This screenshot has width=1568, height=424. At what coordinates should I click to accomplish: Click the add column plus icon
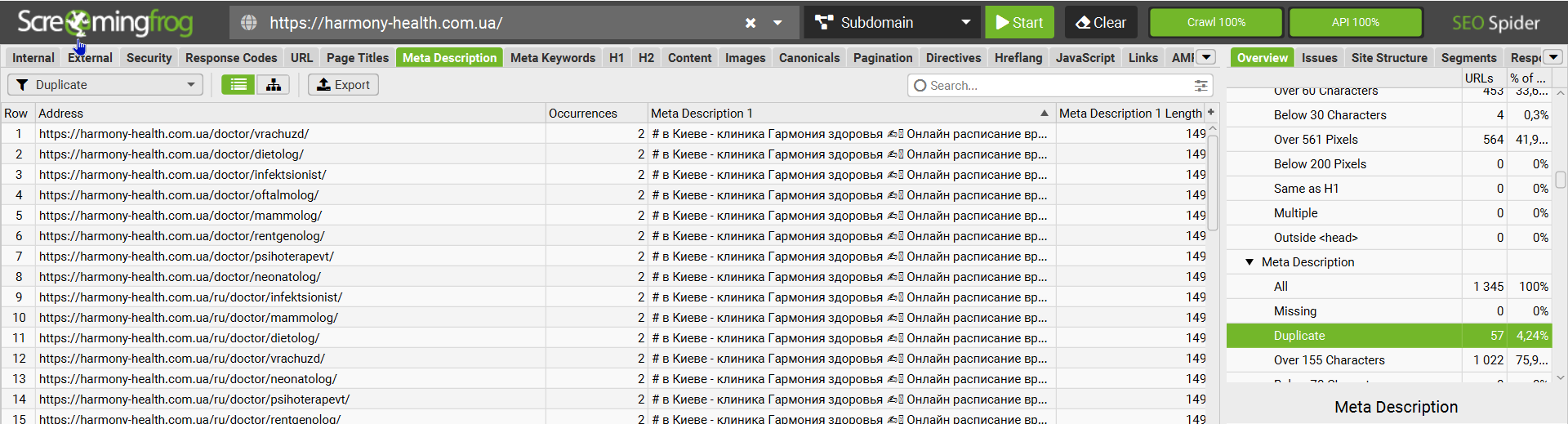click(1211, 113)
